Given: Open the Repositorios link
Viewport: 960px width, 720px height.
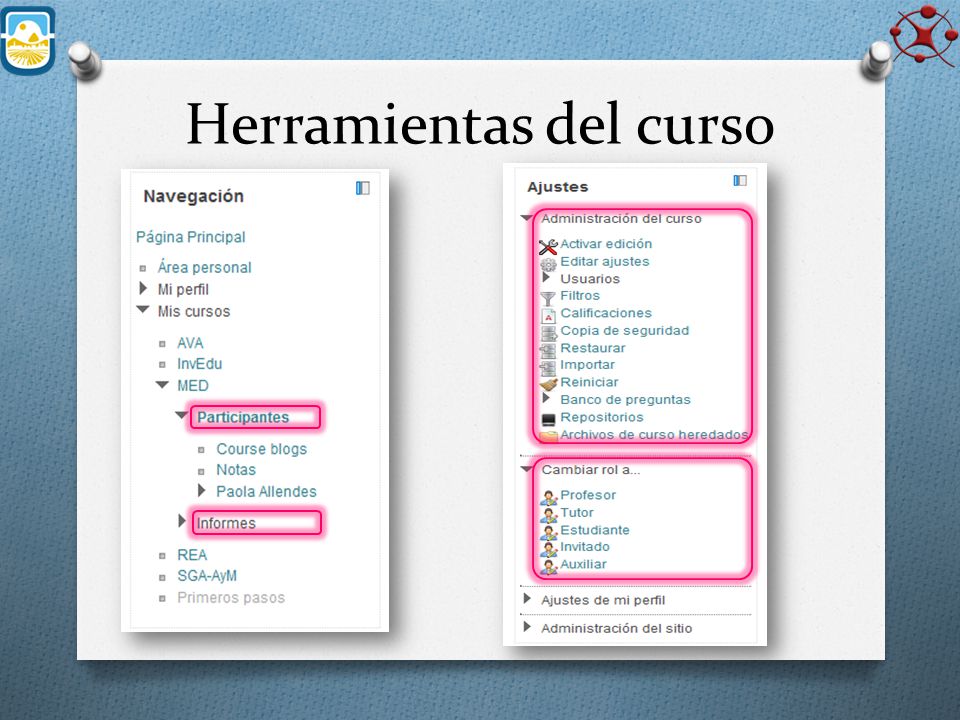Looking at the screenshot, I should pos(602,417).
